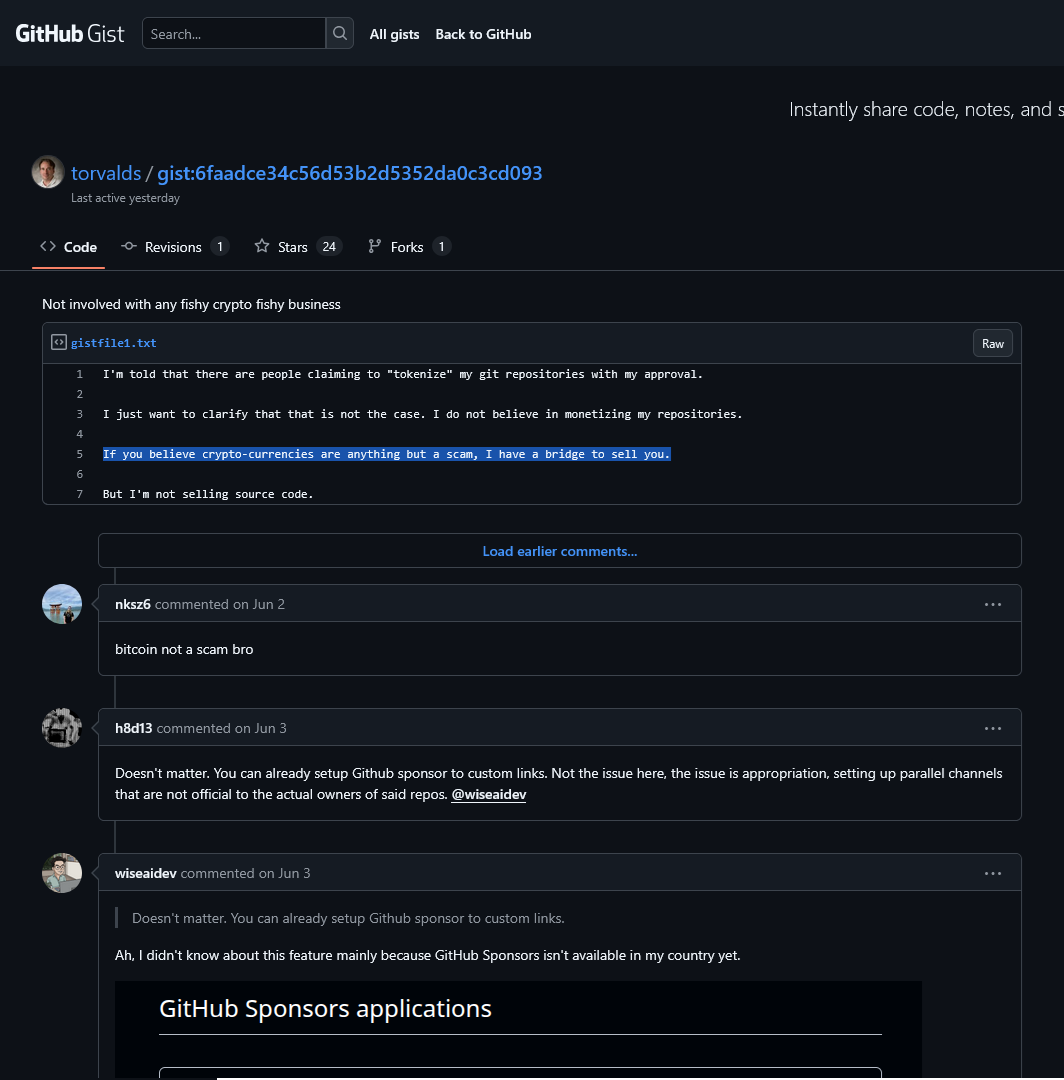Image resolution: width=1064 pixels, height=1080 pixels.
Task: Click the Stars count badge 24
Action: point(329,247)
